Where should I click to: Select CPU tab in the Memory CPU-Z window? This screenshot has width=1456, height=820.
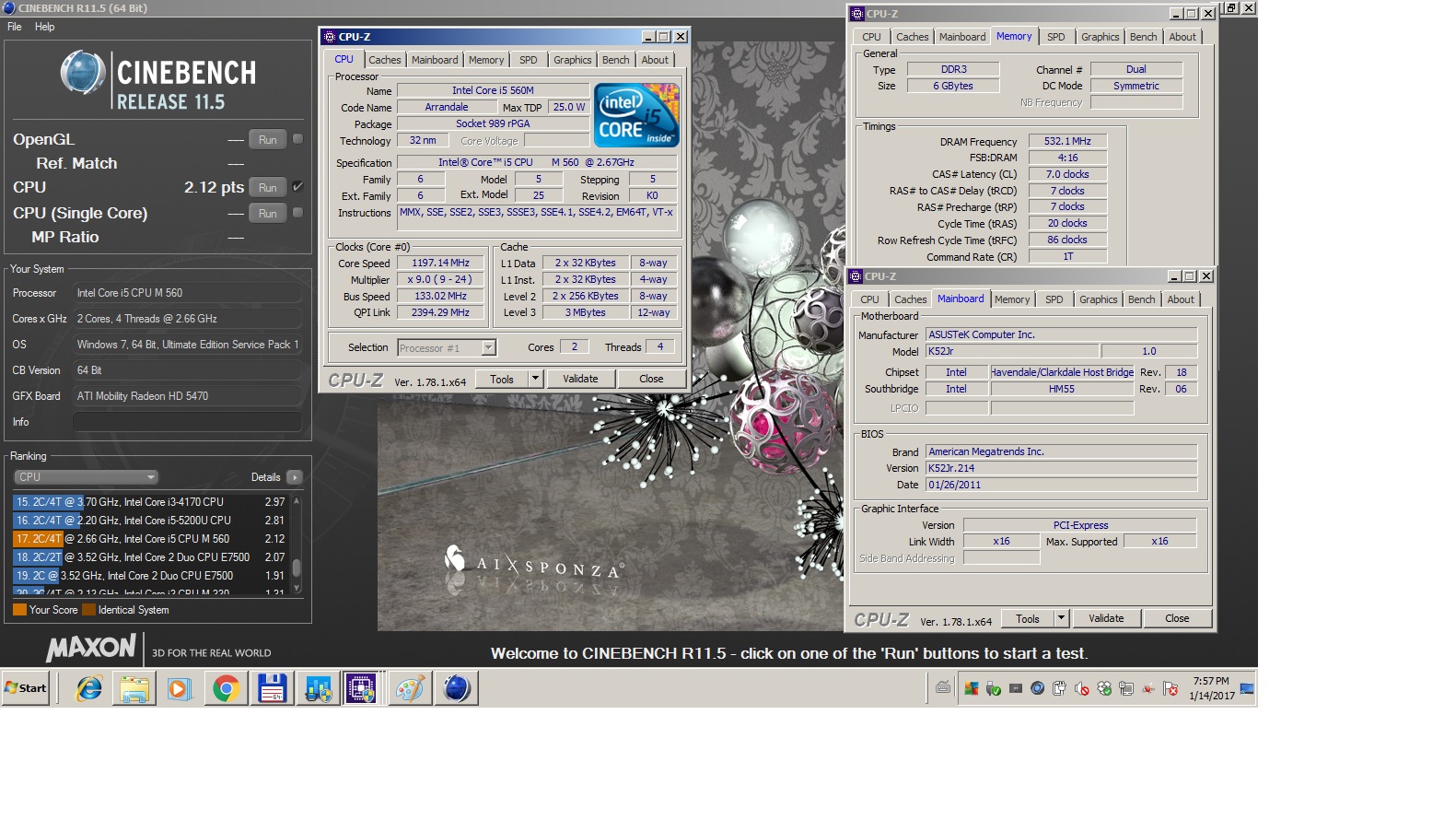[871, 37]
